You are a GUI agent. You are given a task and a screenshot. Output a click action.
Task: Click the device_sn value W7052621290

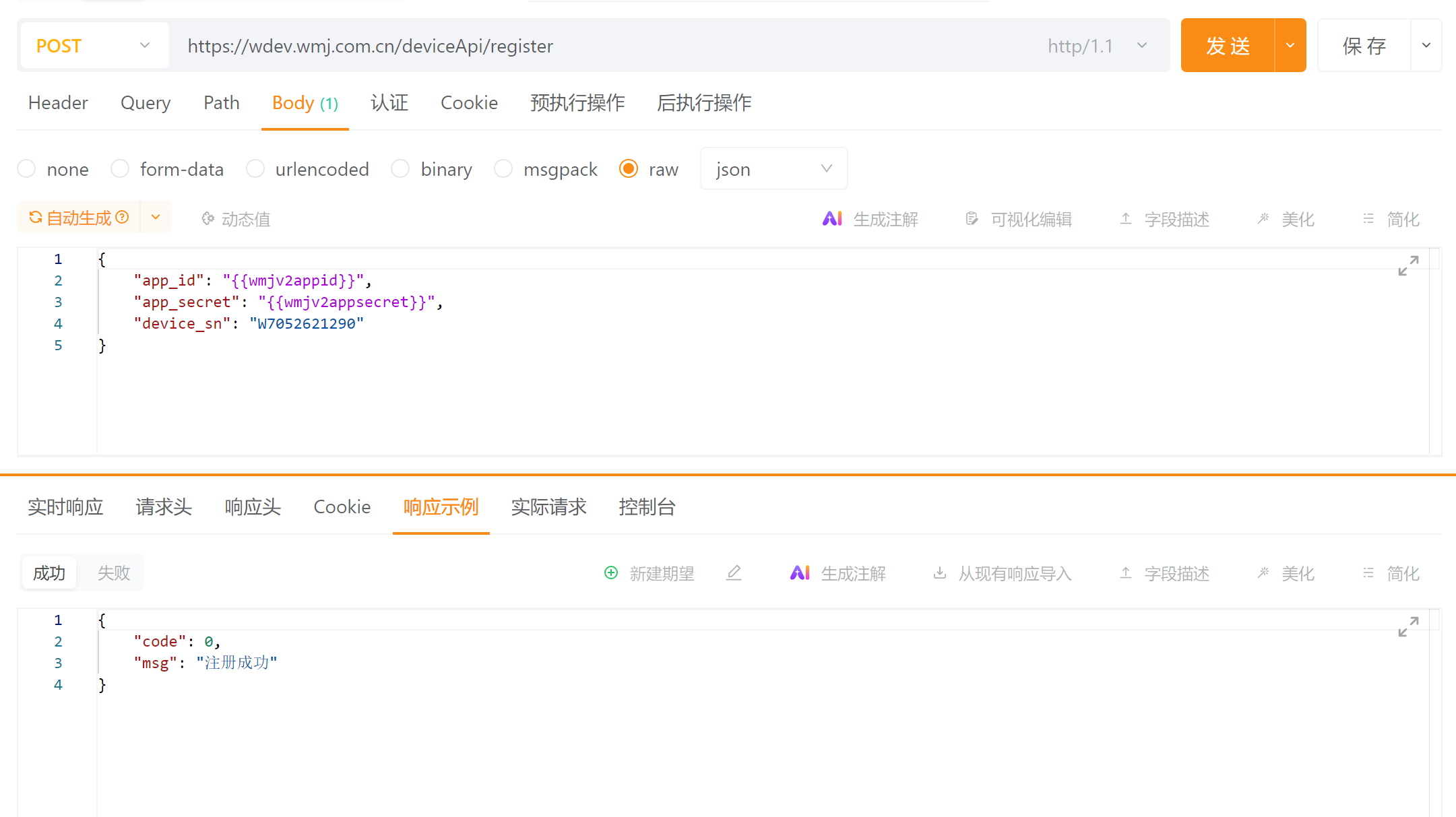click(307, 323)
